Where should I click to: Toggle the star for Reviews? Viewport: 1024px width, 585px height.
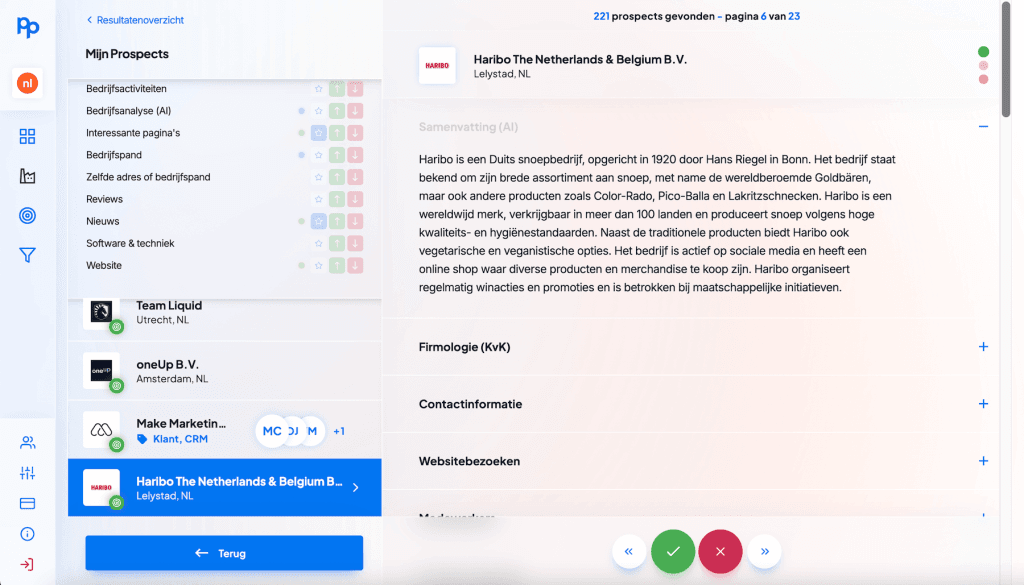click(318, 199)
